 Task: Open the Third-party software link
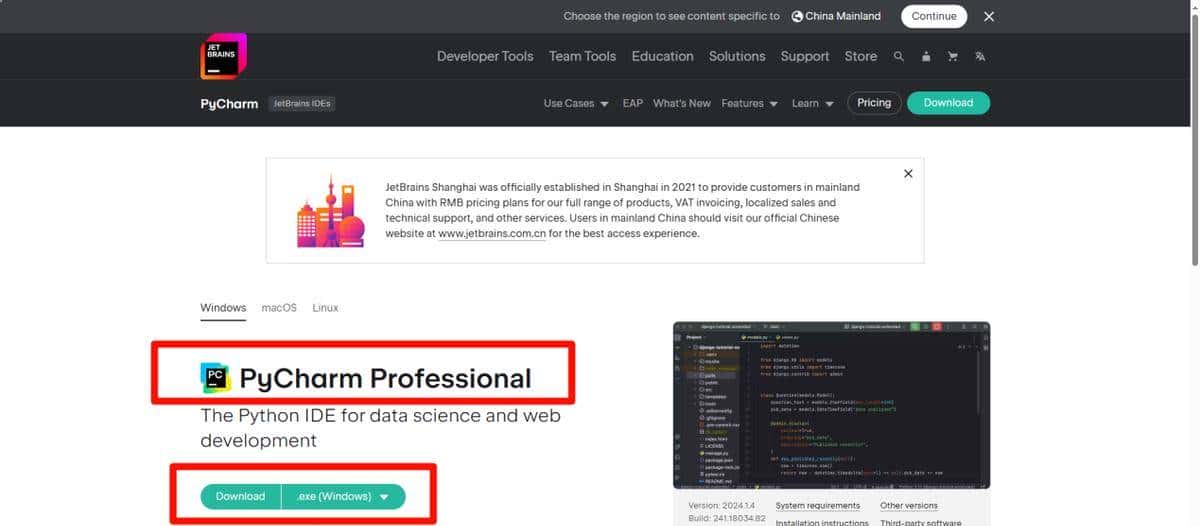point(921,522)
